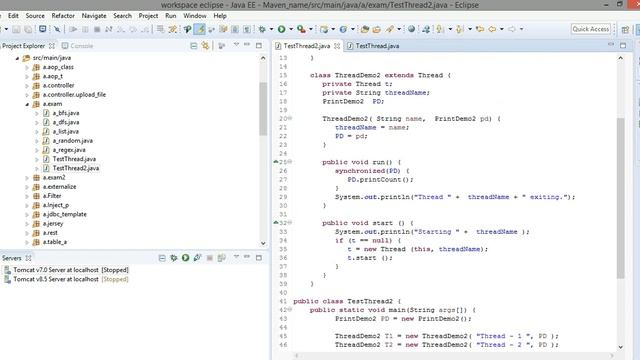Click the Terminate stop toolbar icon

97,29
